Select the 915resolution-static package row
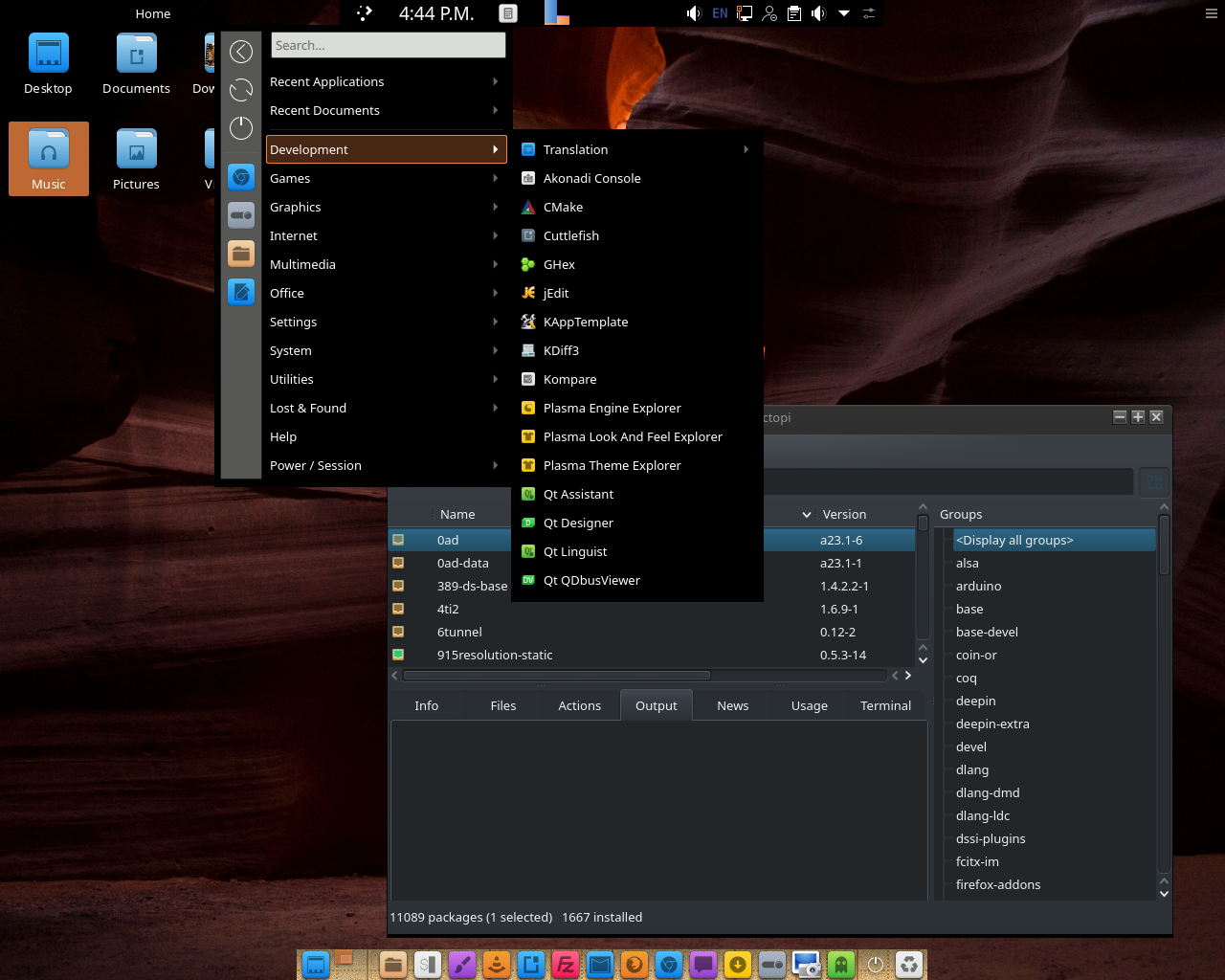The width and height of the screenshot is (1225, 980). pos(652,655)
